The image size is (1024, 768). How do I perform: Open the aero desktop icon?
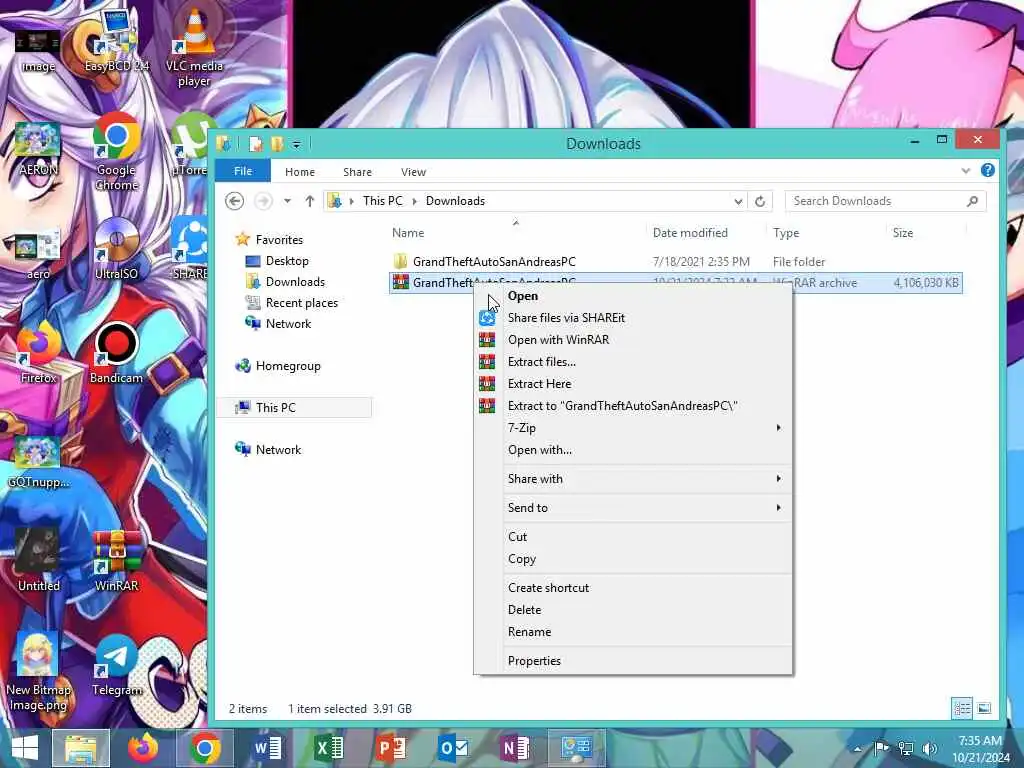pos(38,255)
